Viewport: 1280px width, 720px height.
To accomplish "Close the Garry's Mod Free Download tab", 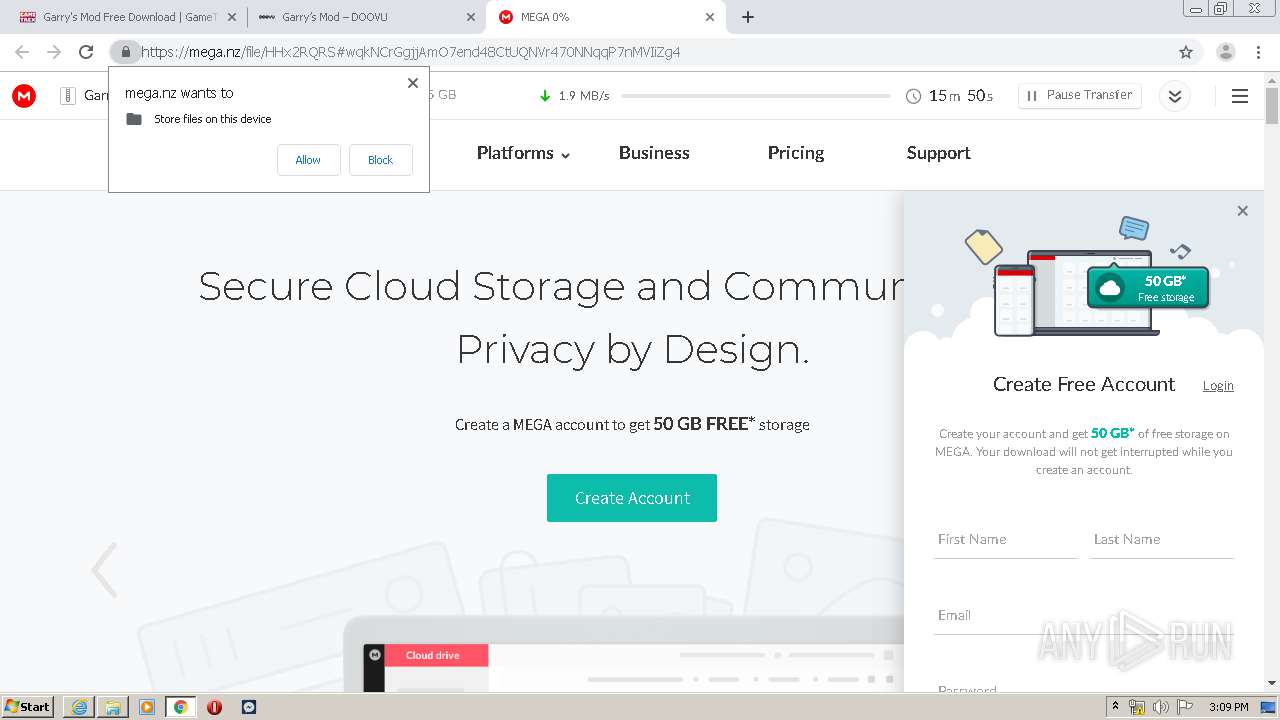I will (x=231, y=17).
